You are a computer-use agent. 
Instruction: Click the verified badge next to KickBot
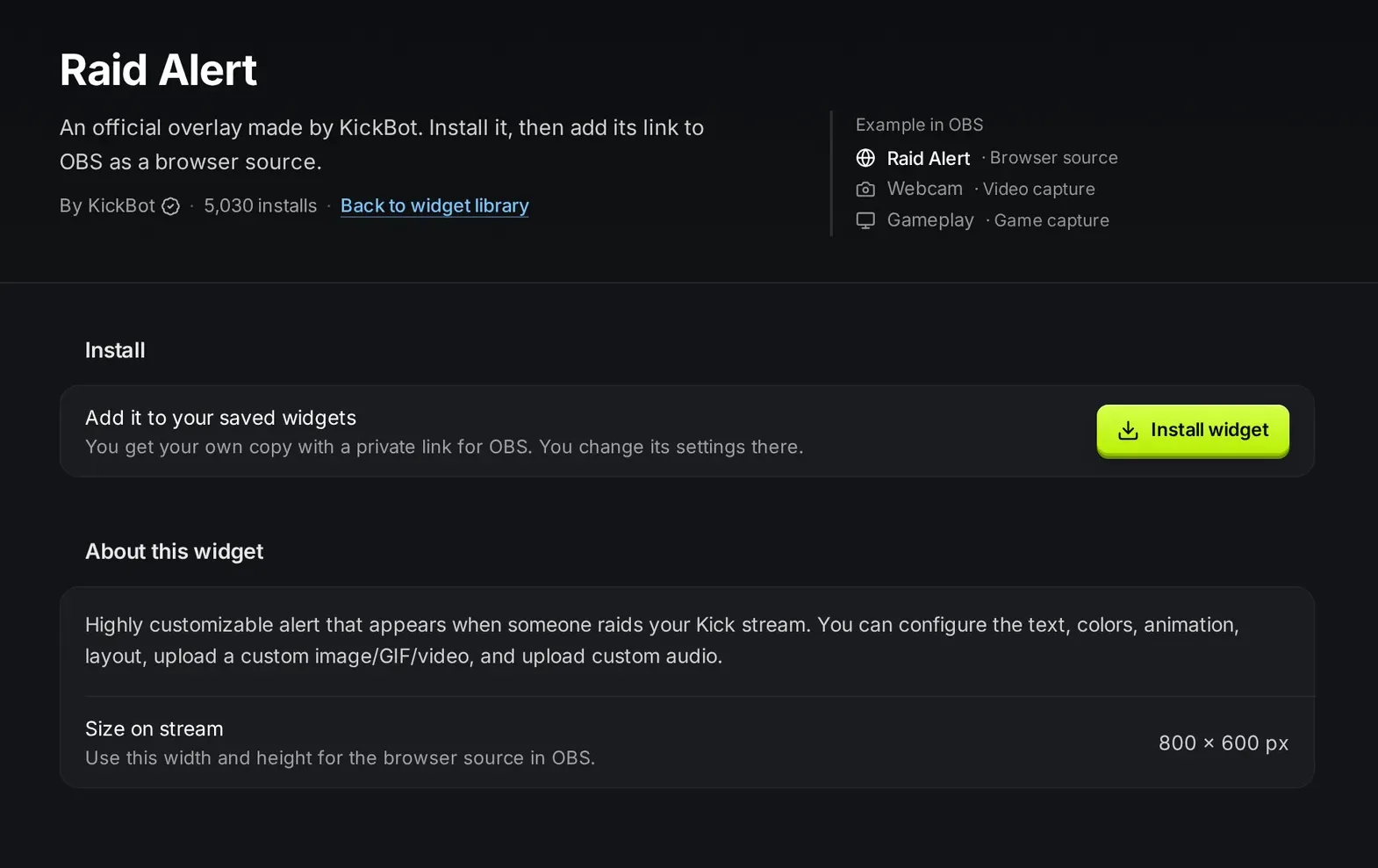171,206
